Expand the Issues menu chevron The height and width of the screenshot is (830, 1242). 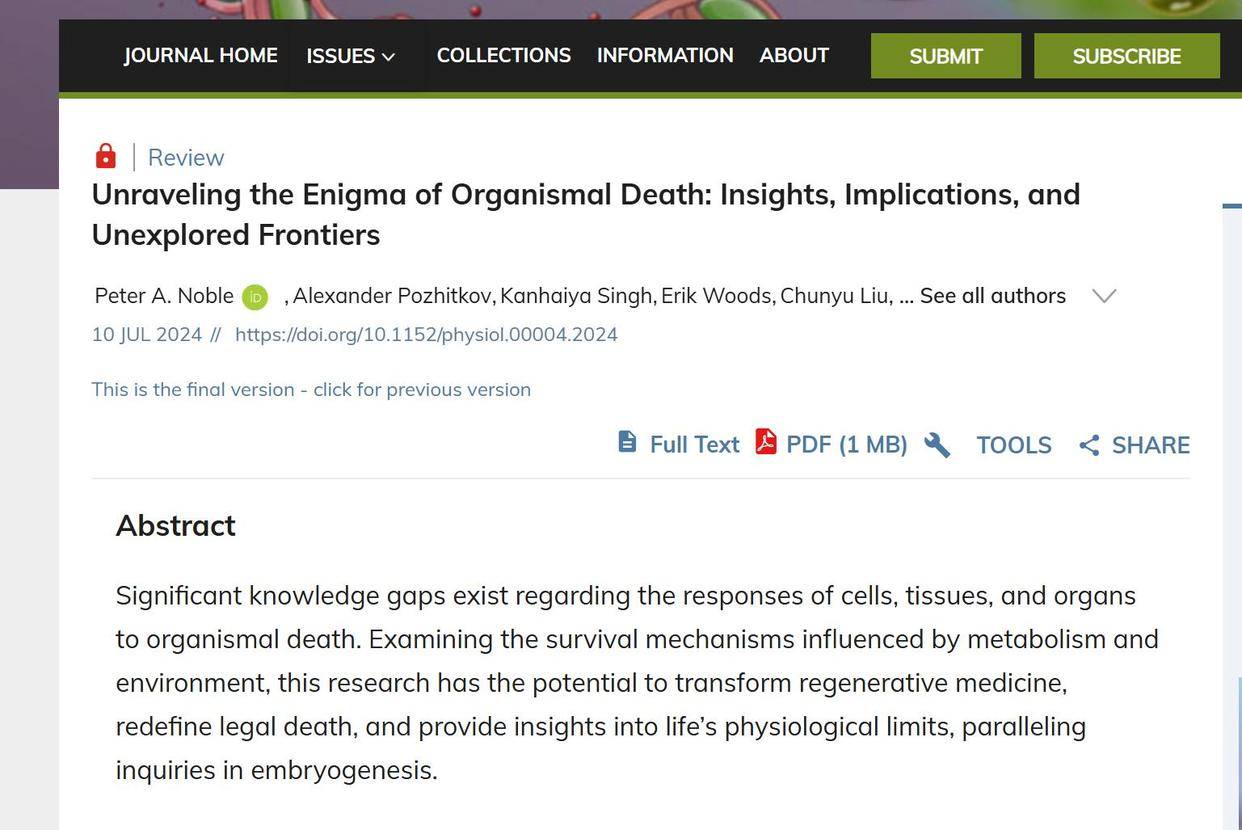point(388,57)
